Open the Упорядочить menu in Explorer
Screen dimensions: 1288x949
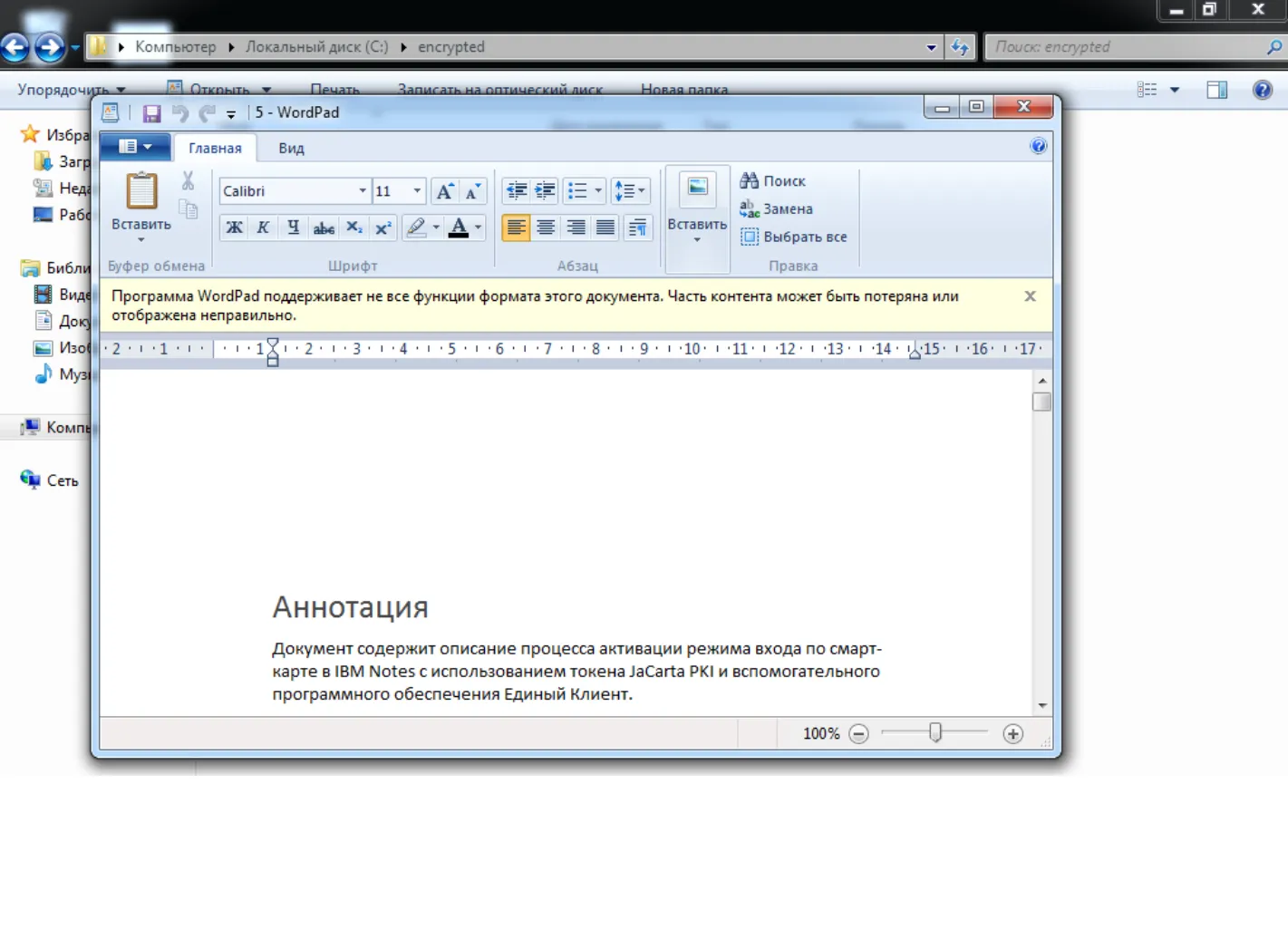click(x=72, y=90)
